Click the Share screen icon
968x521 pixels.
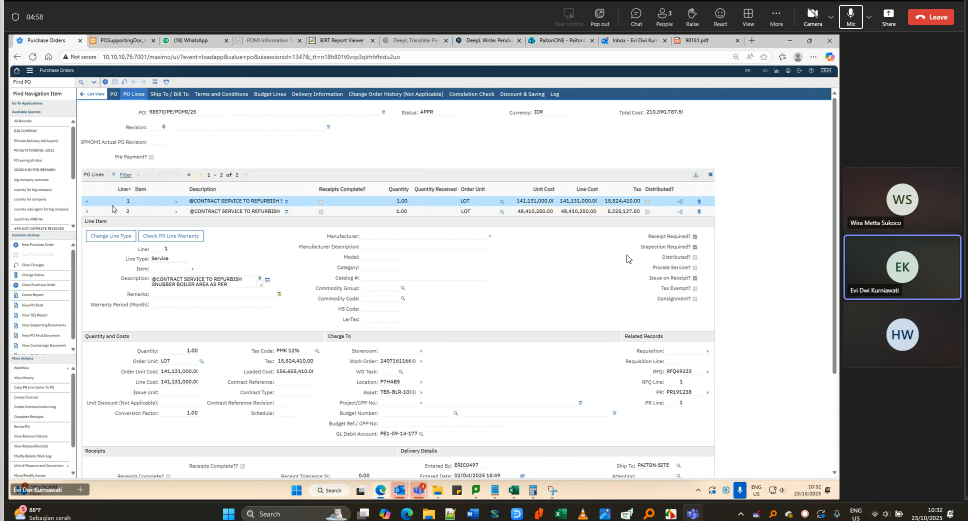pos(888,16)
